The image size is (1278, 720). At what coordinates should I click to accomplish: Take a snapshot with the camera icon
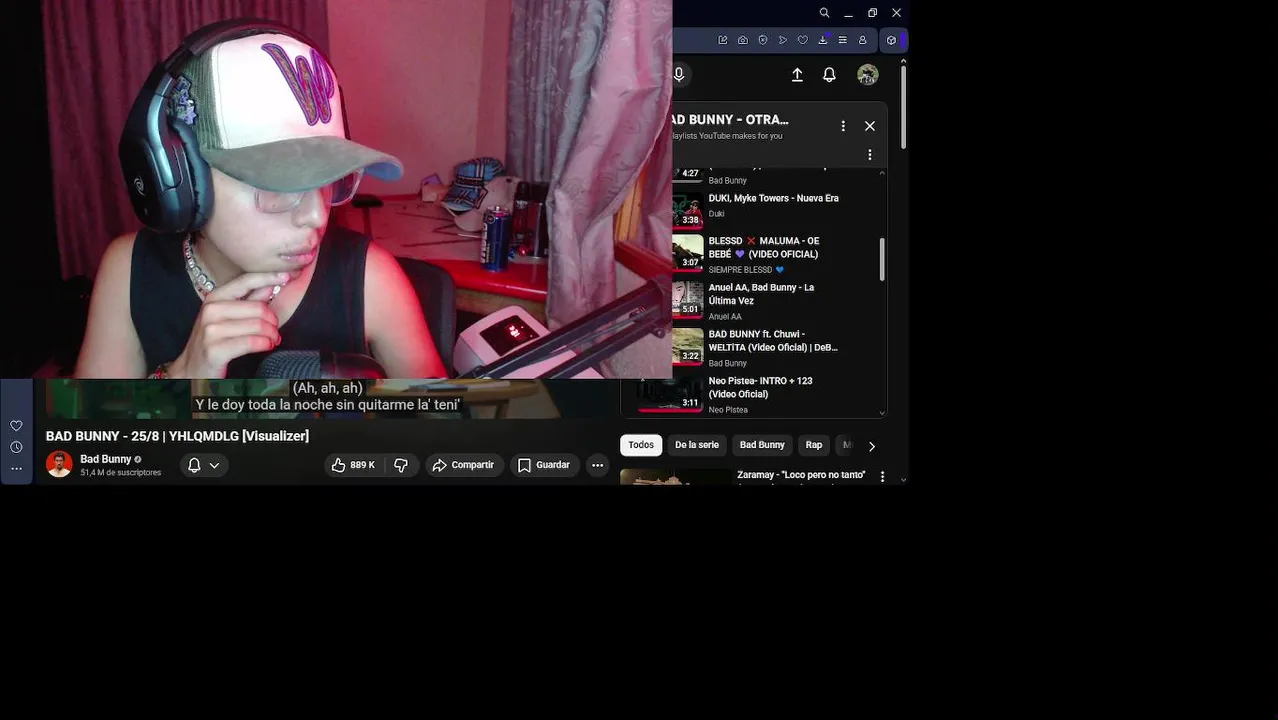[x=743, y=40]
